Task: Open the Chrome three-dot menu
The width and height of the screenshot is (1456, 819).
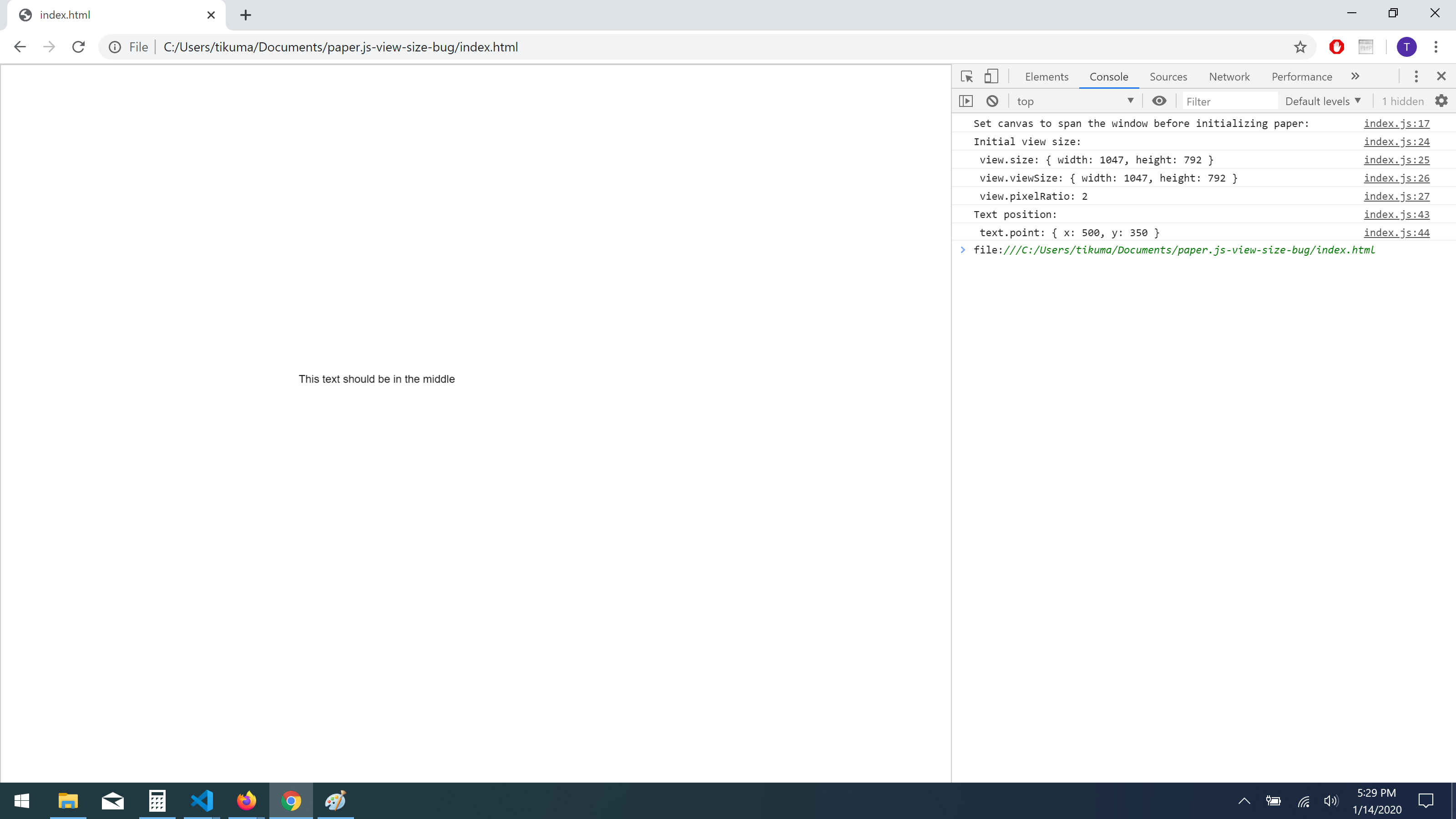Action: pos(1436,47)
